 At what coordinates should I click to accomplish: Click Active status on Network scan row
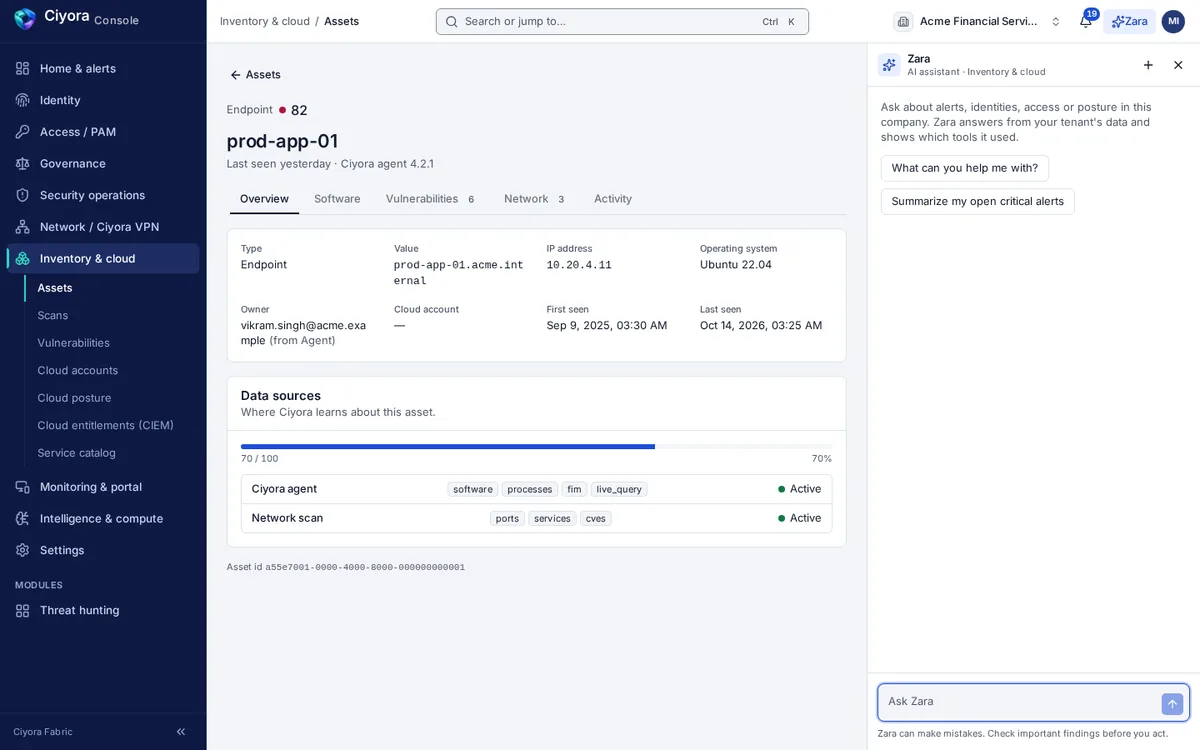click(799, 518)
